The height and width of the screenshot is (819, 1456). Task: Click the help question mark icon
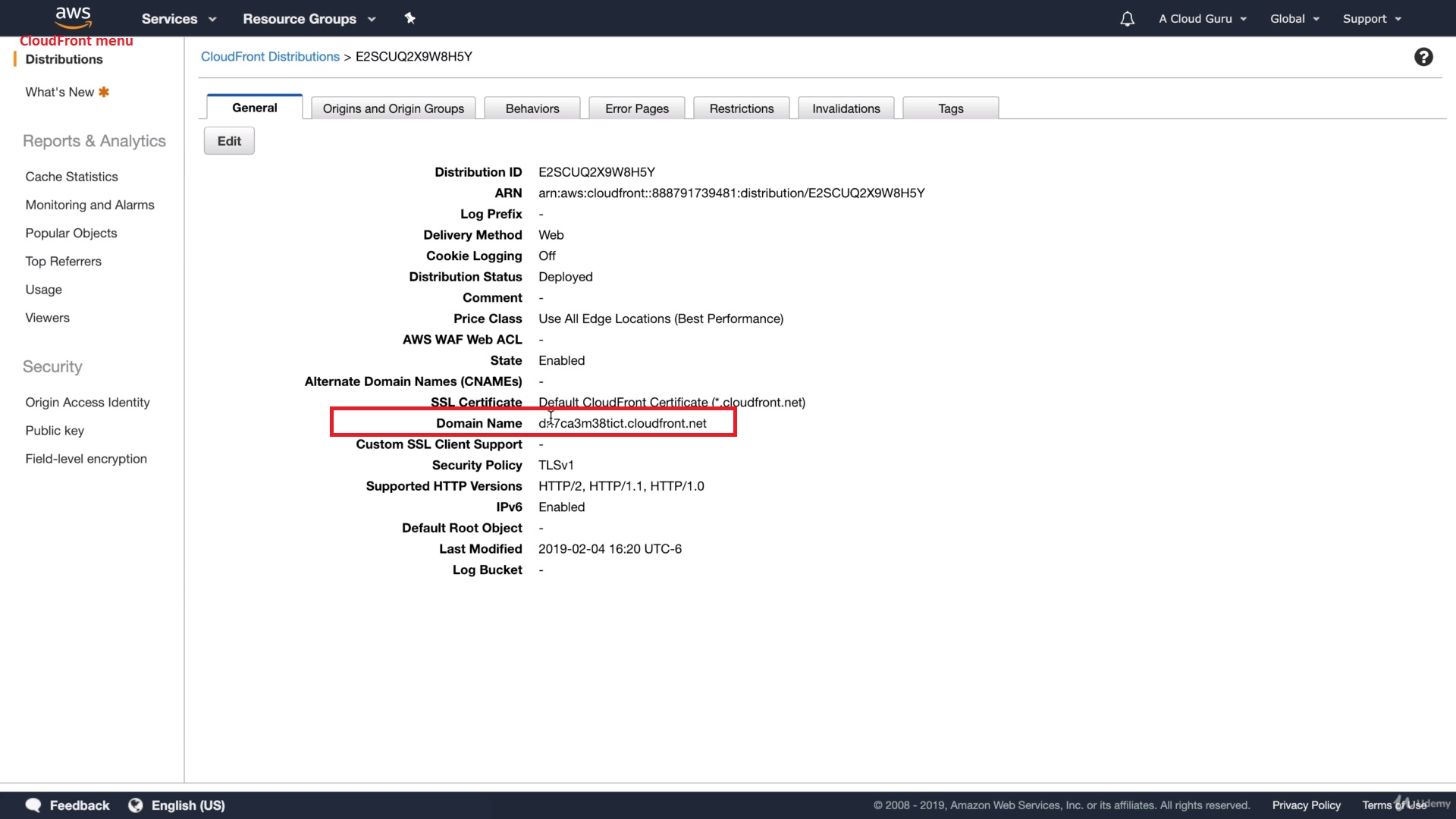point(1423,57)
